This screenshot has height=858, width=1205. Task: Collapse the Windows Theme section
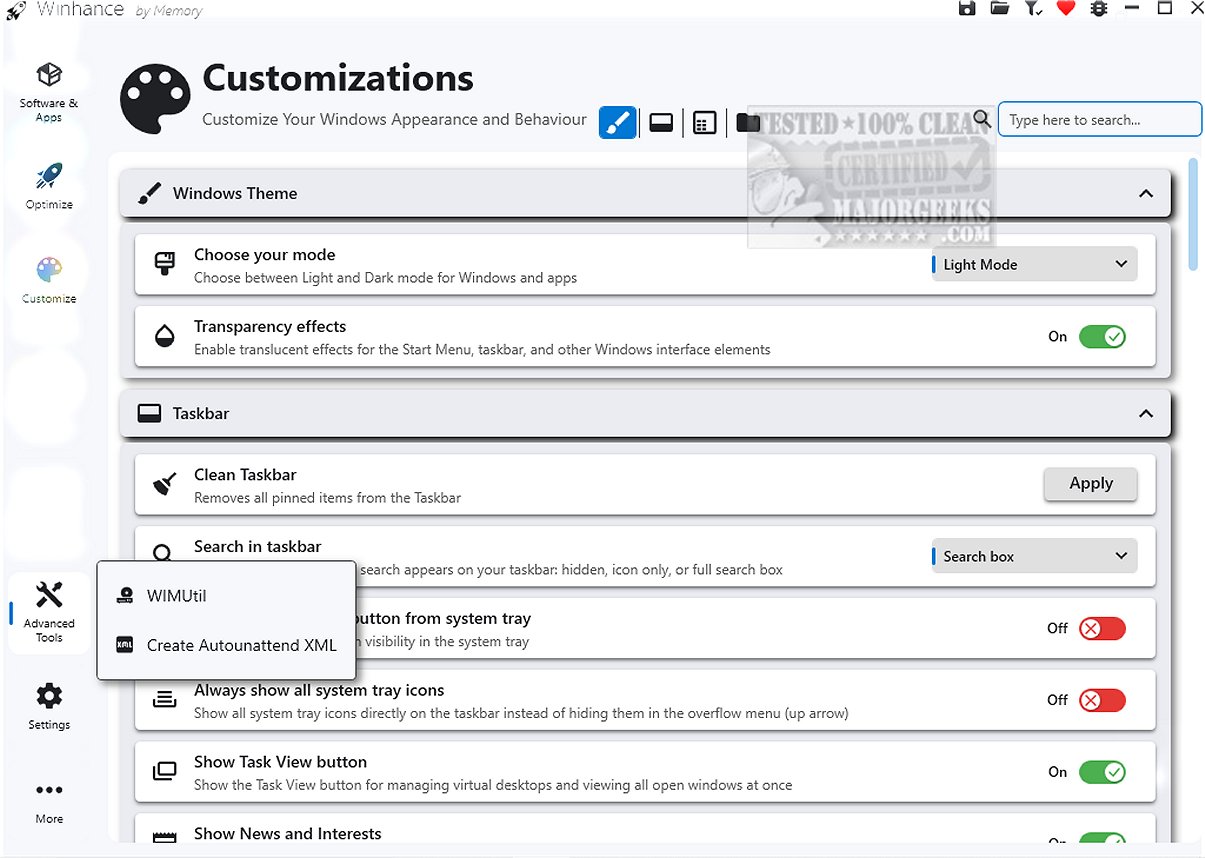point(1146,194)
